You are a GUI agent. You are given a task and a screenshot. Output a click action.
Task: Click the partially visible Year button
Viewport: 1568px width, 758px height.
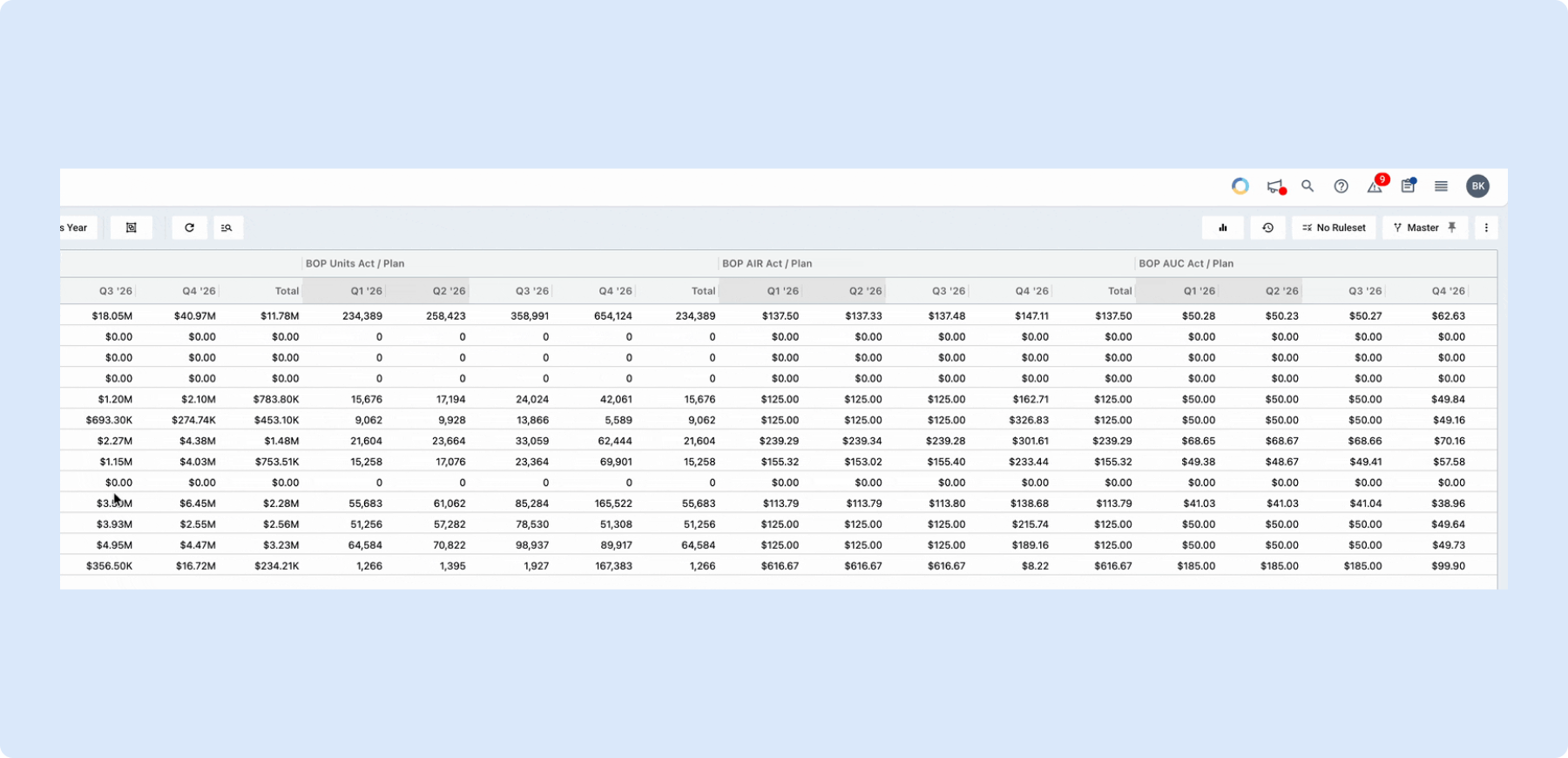[77, 227]
